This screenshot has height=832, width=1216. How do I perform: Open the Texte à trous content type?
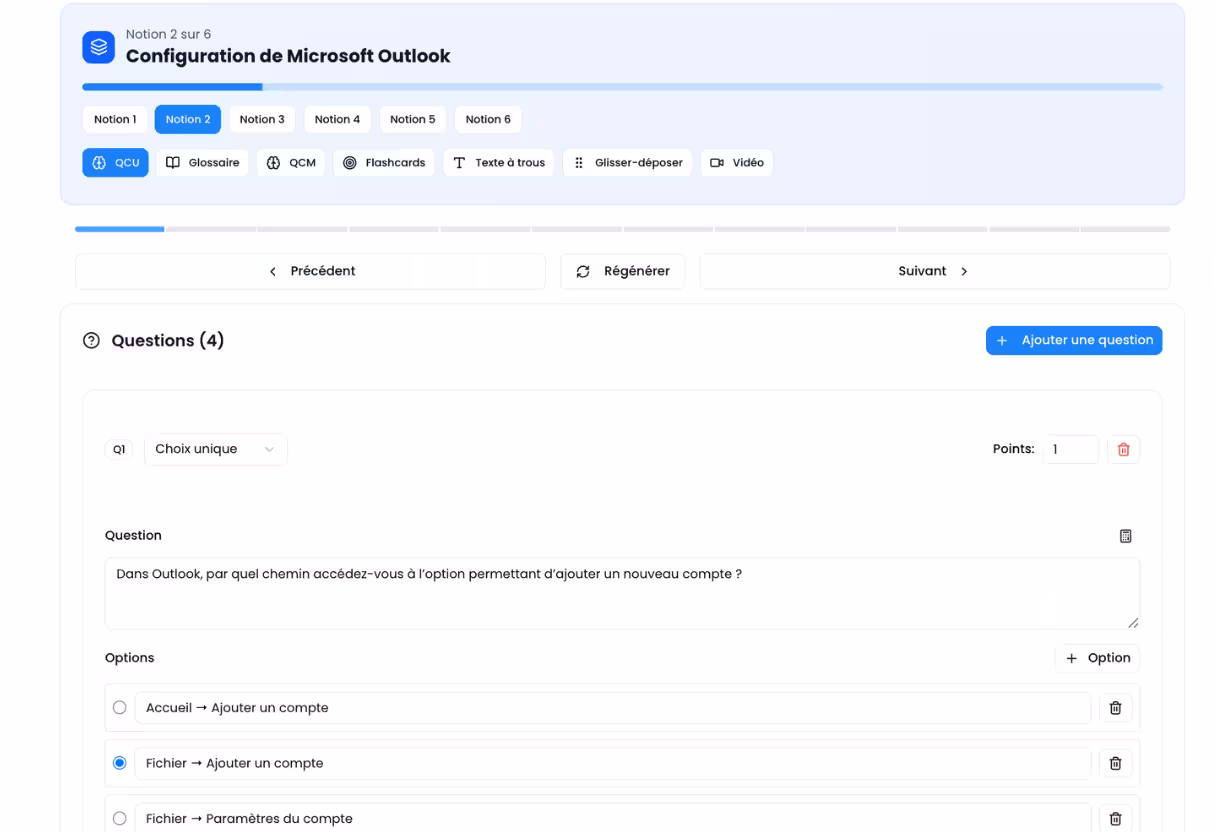[499, 163]
